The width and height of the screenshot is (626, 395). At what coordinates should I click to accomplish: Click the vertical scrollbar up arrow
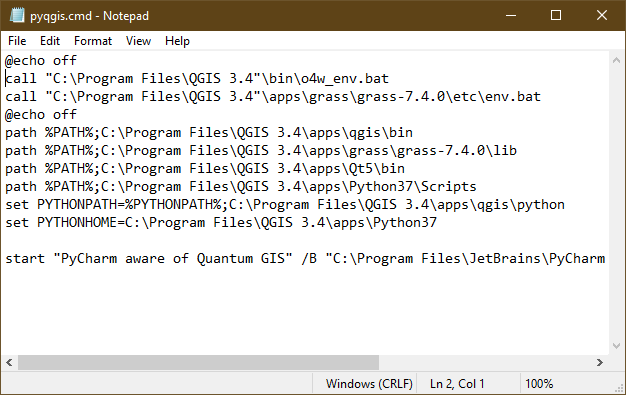click(x=616, y=60)
